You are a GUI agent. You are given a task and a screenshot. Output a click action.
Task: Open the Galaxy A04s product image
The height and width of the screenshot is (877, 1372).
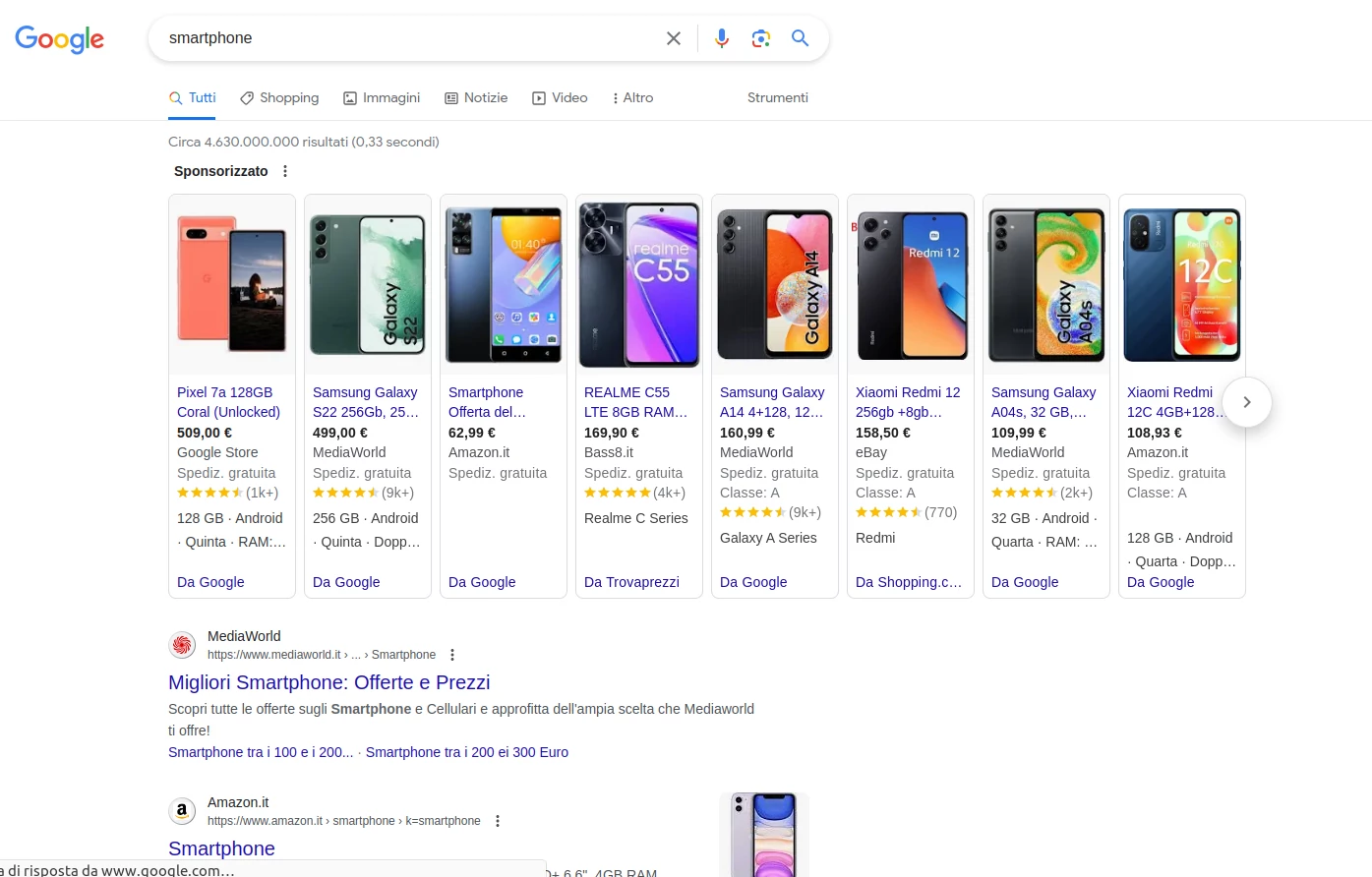point(1046,284)
